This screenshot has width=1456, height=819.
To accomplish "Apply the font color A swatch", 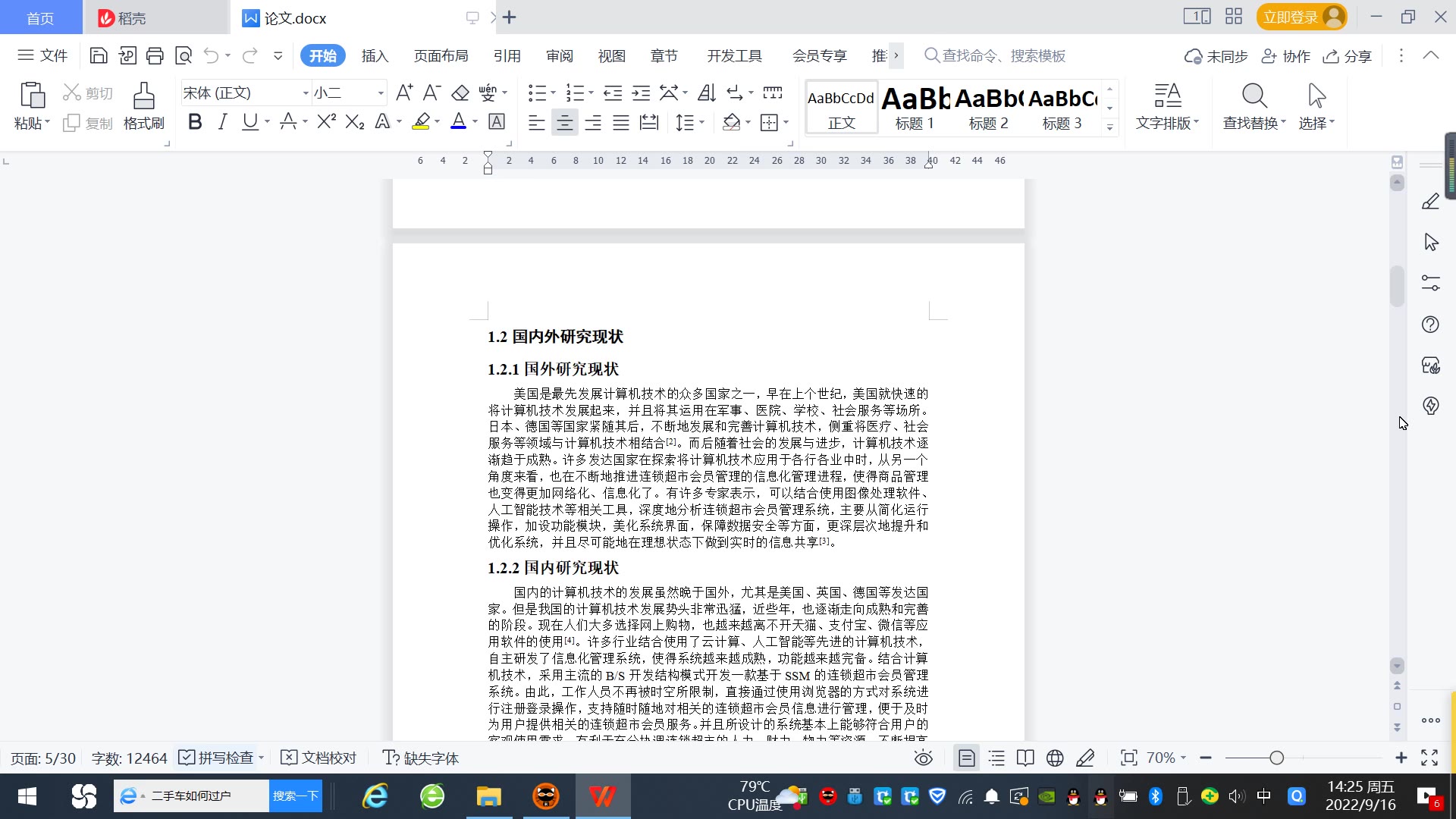I will (458, 121).
